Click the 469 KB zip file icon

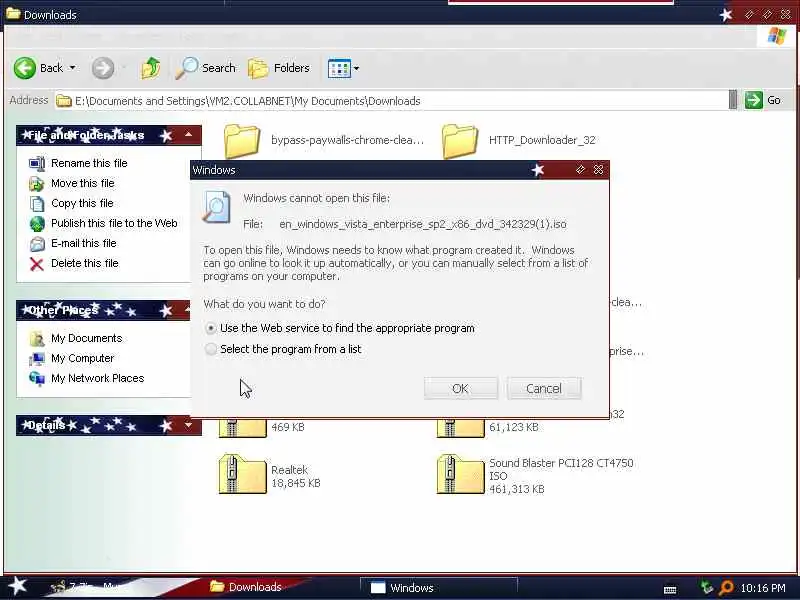[x=242, y=428]
